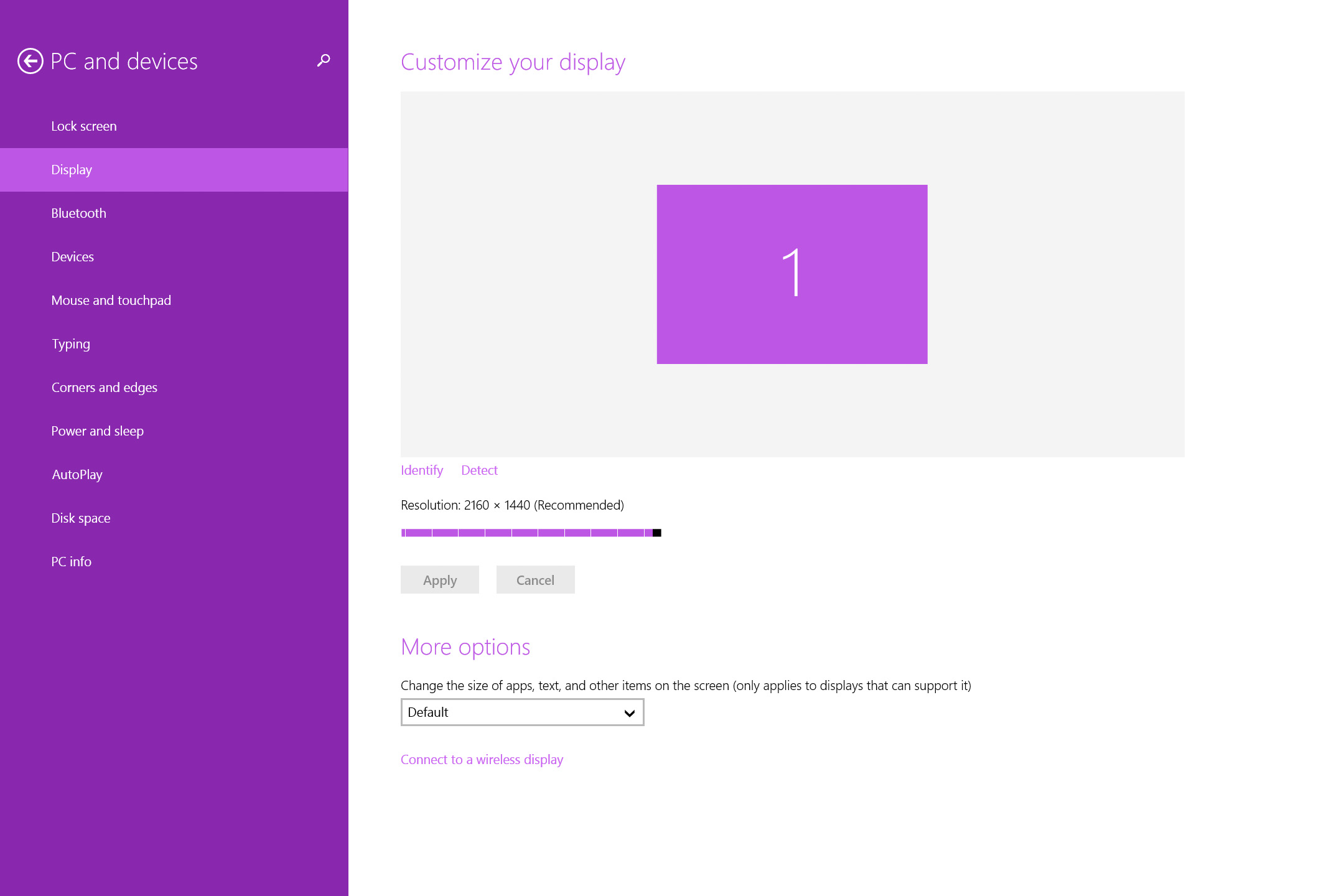
Task: Connect to a wireless display
Action: (x=482, y=760)
